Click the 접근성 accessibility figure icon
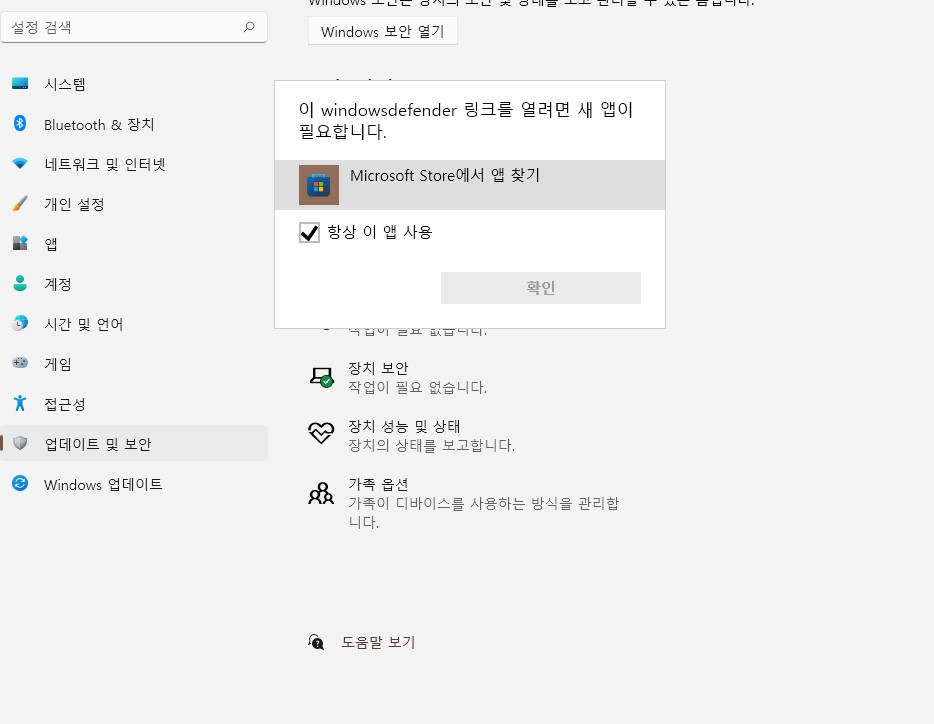The height and width of the screenshot is (724, 934). click(x=20, y=403)
